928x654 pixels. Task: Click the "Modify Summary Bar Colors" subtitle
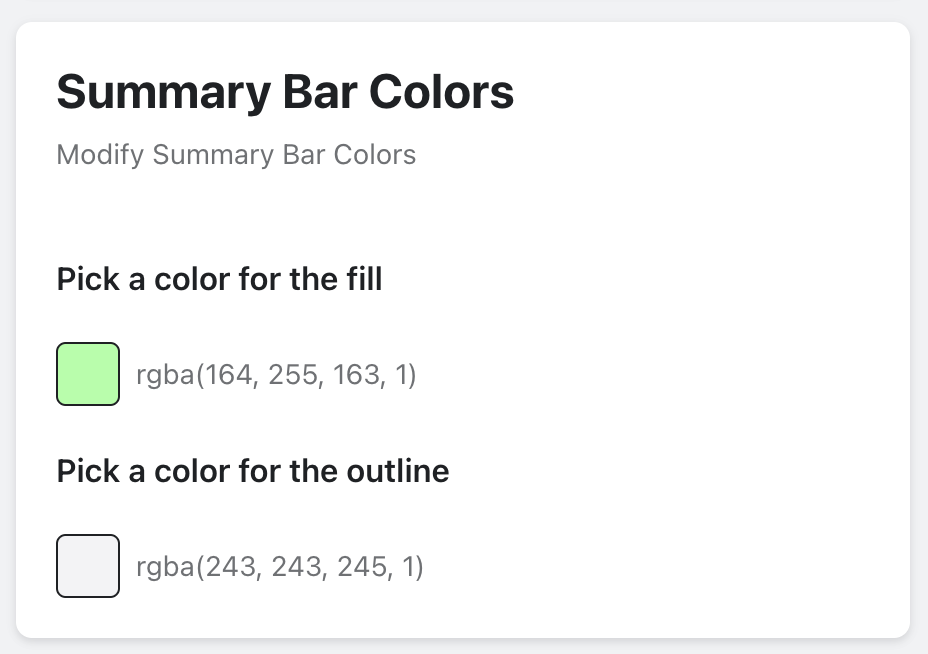tap(236, 155)
